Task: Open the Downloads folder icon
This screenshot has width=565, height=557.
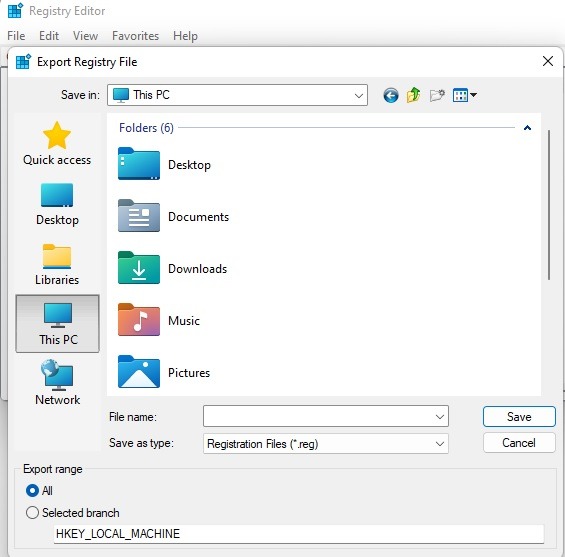Action: pos(139,268)
